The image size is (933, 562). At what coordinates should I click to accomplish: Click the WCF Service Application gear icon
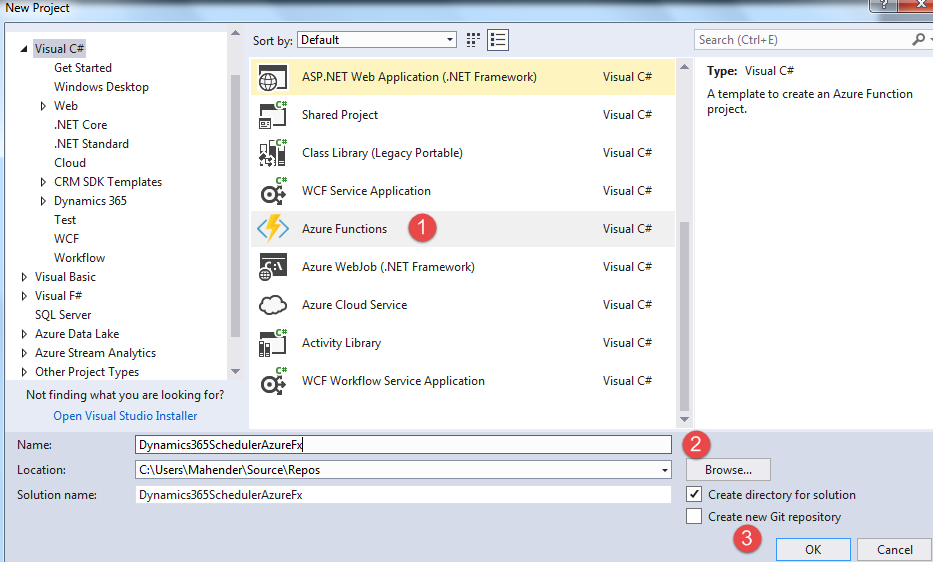click(x=273, y=191)
